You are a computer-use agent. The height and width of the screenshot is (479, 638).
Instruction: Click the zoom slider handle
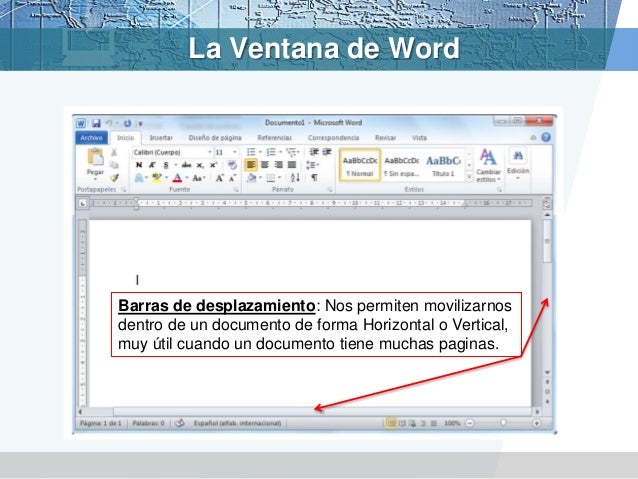pyautogui.click(x=503, y=423)
